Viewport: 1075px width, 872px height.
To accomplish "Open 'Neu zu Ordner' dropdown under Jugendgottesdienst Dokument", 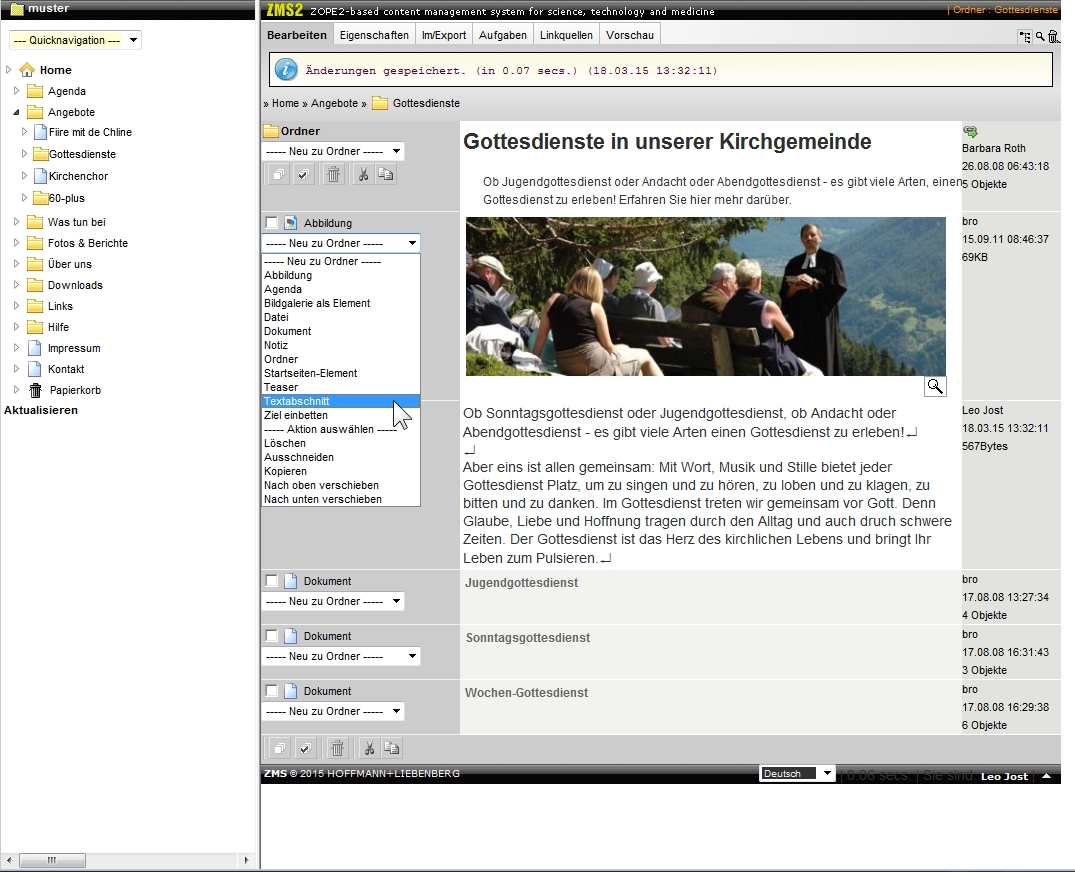I will (333, 601).
